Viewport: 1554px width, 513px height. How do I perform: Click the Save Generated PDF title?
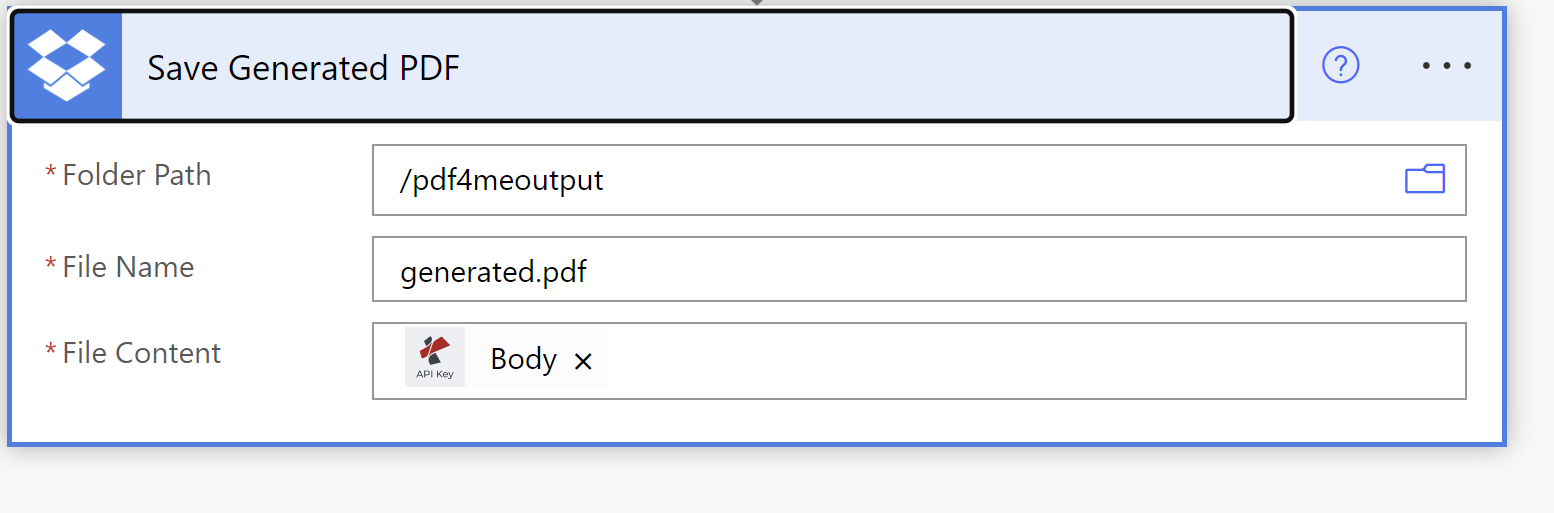point(304,68)
